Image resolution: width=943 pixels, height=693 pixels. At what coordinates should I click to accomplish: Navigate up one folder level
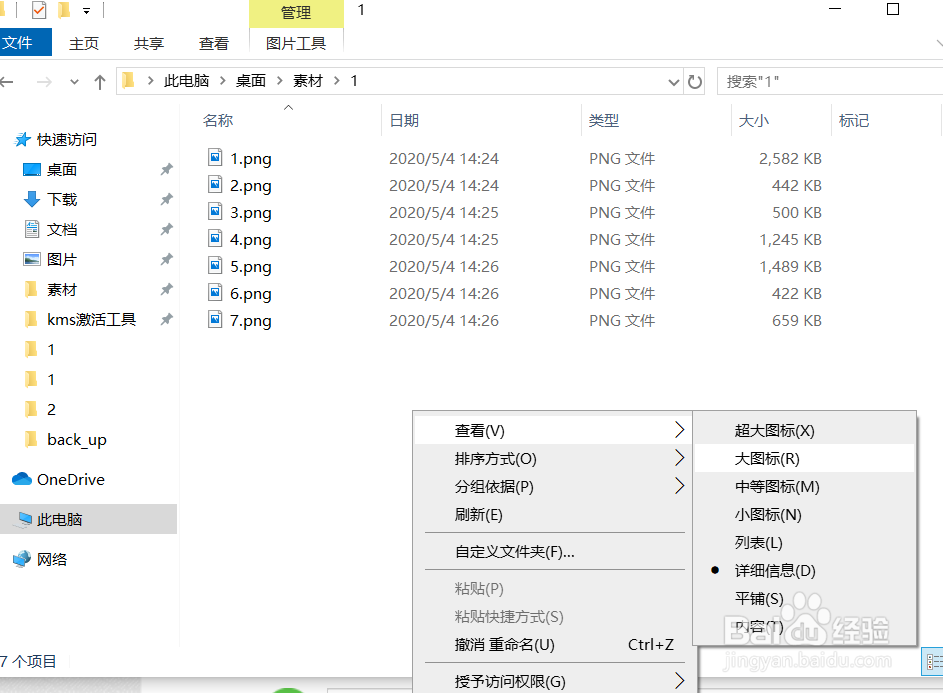click(99, 81)
